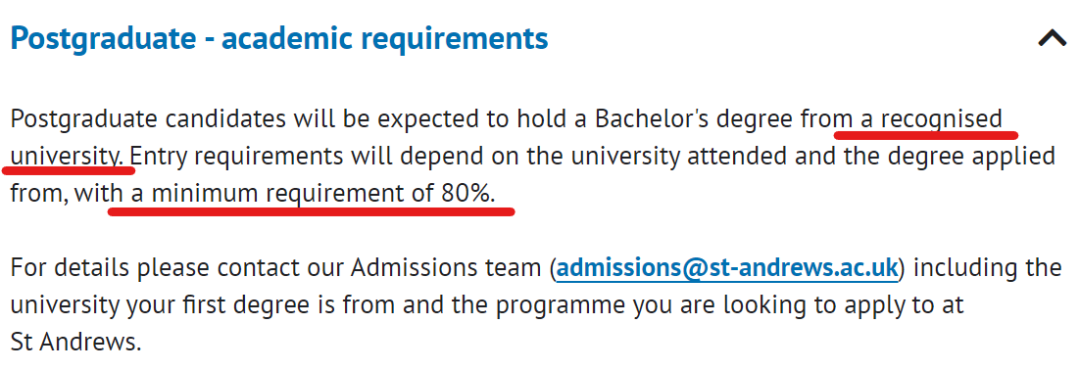Click the '80%' text in the paragraph
The height and width of the screenshot is (370, 1080).
(468, 194)
